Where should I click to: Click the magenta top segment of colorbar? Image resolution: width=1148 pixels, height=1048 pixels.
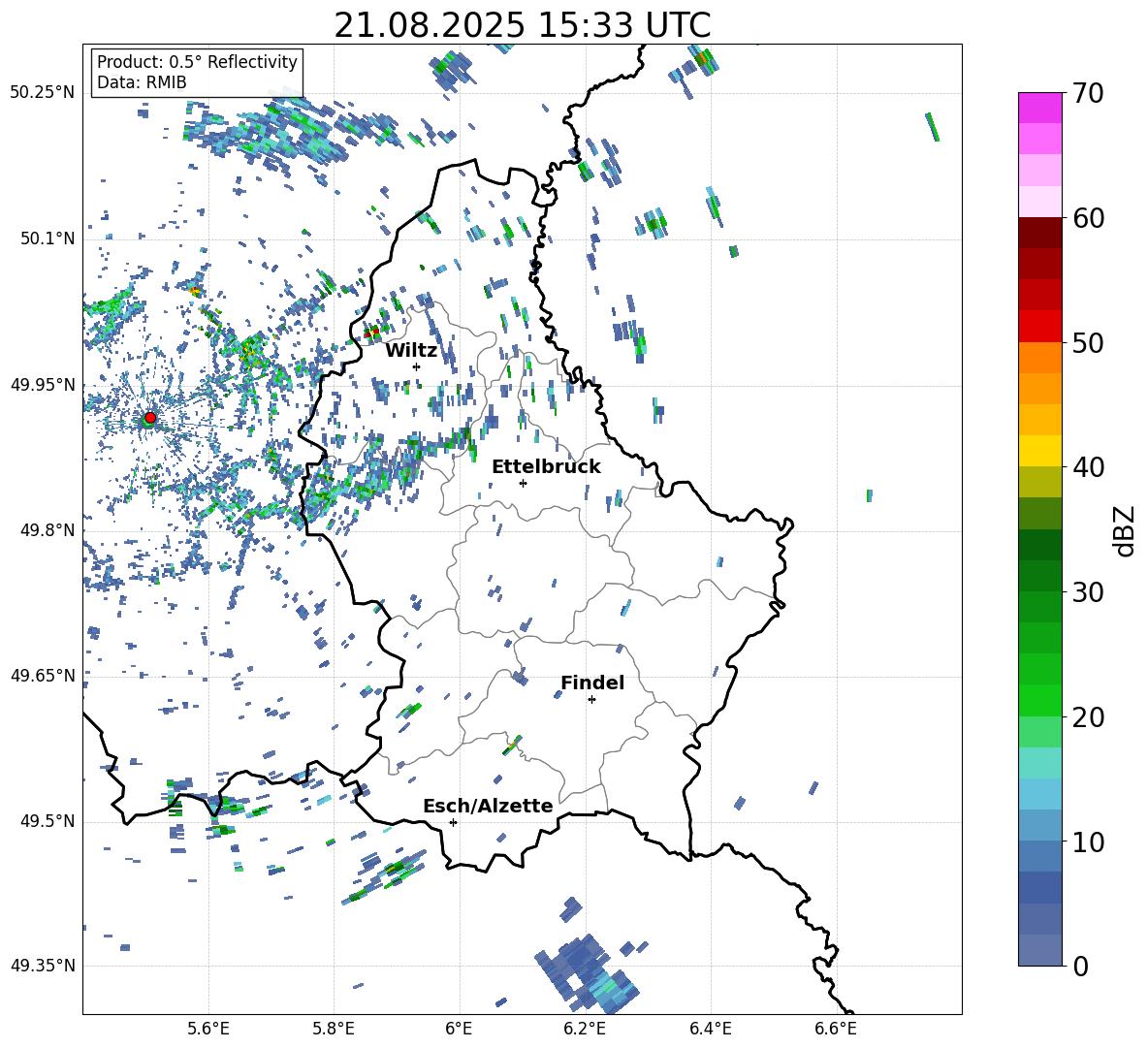1040,108
